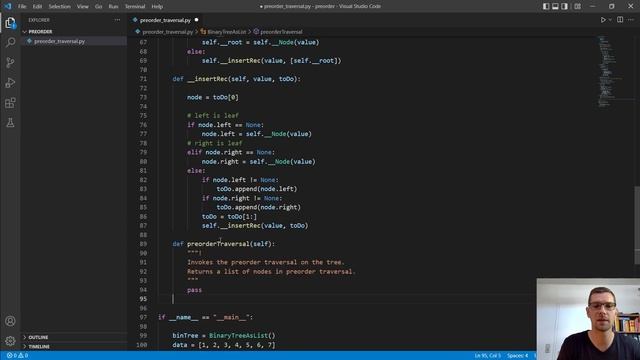Open editor More Actions ellipsis
This screenshot has height=360, width=640.
coord(631,20)
